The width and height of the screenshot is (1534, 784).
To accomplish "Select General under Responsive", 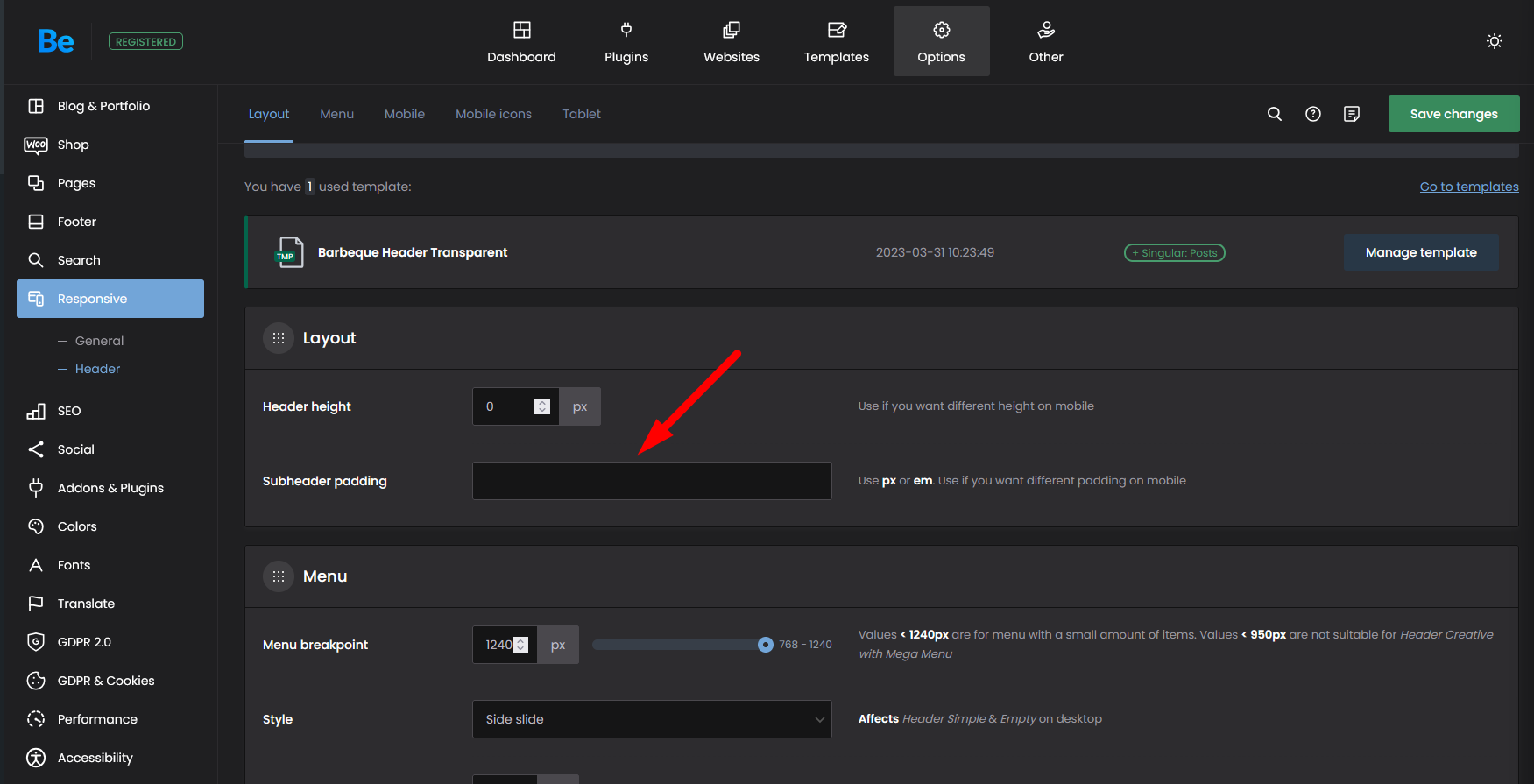I will click(x=99, y=341).
